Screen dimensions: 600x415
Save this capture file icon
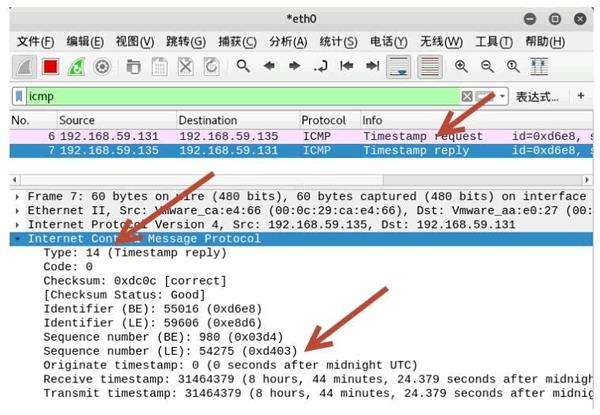click(x=160, y=67)
